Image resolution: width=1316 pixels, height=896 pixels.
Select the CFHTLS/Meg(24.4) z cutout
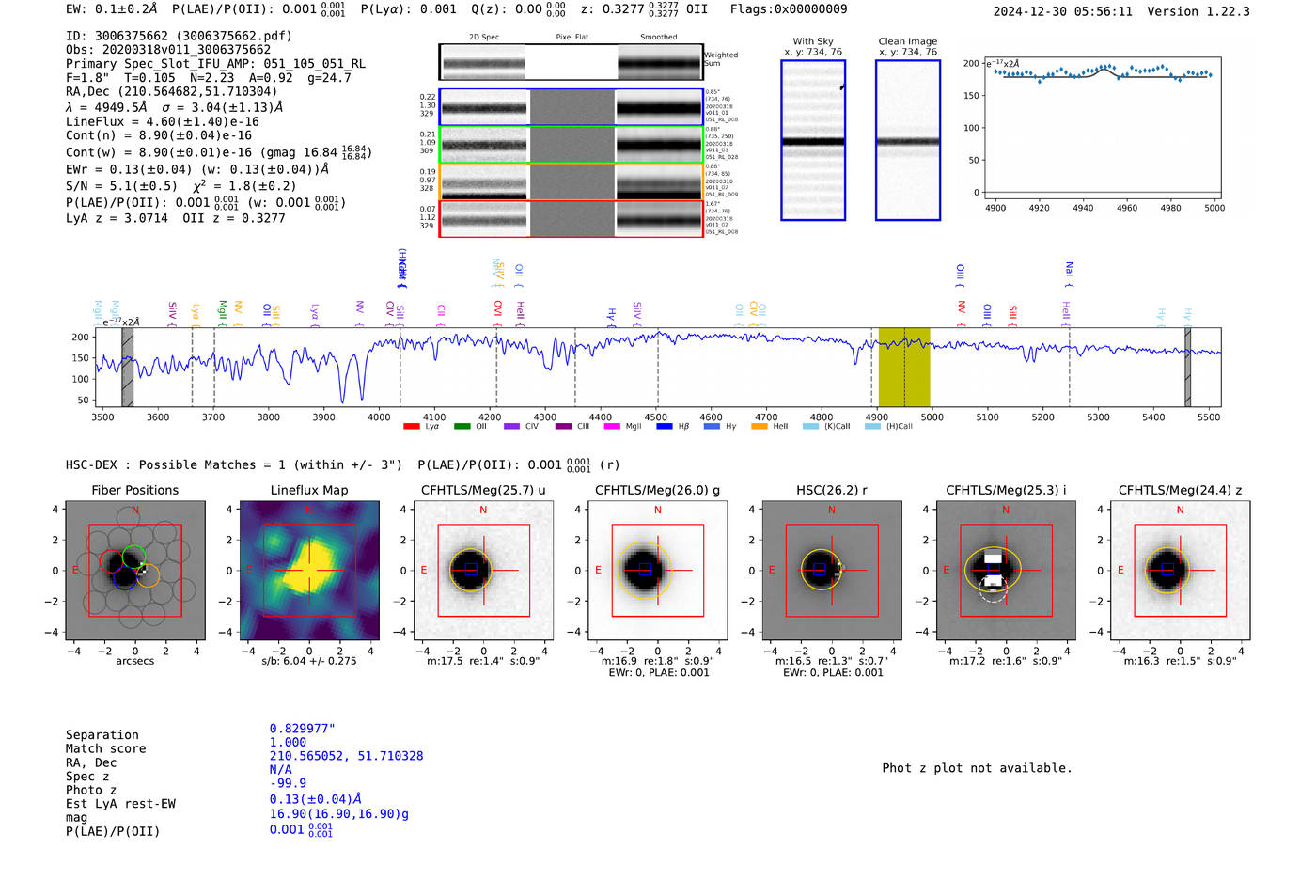coord(1181,570)
